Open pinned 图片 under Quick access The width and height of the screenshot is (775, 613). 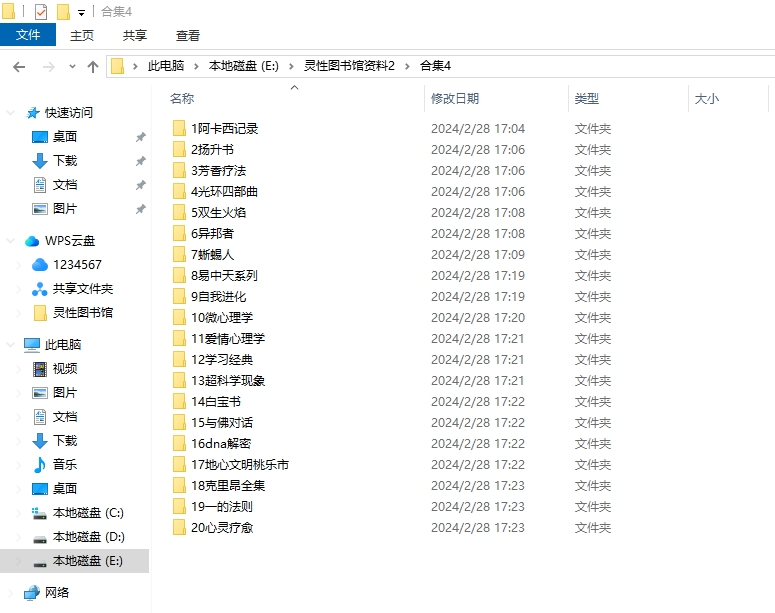click(65, 209)
